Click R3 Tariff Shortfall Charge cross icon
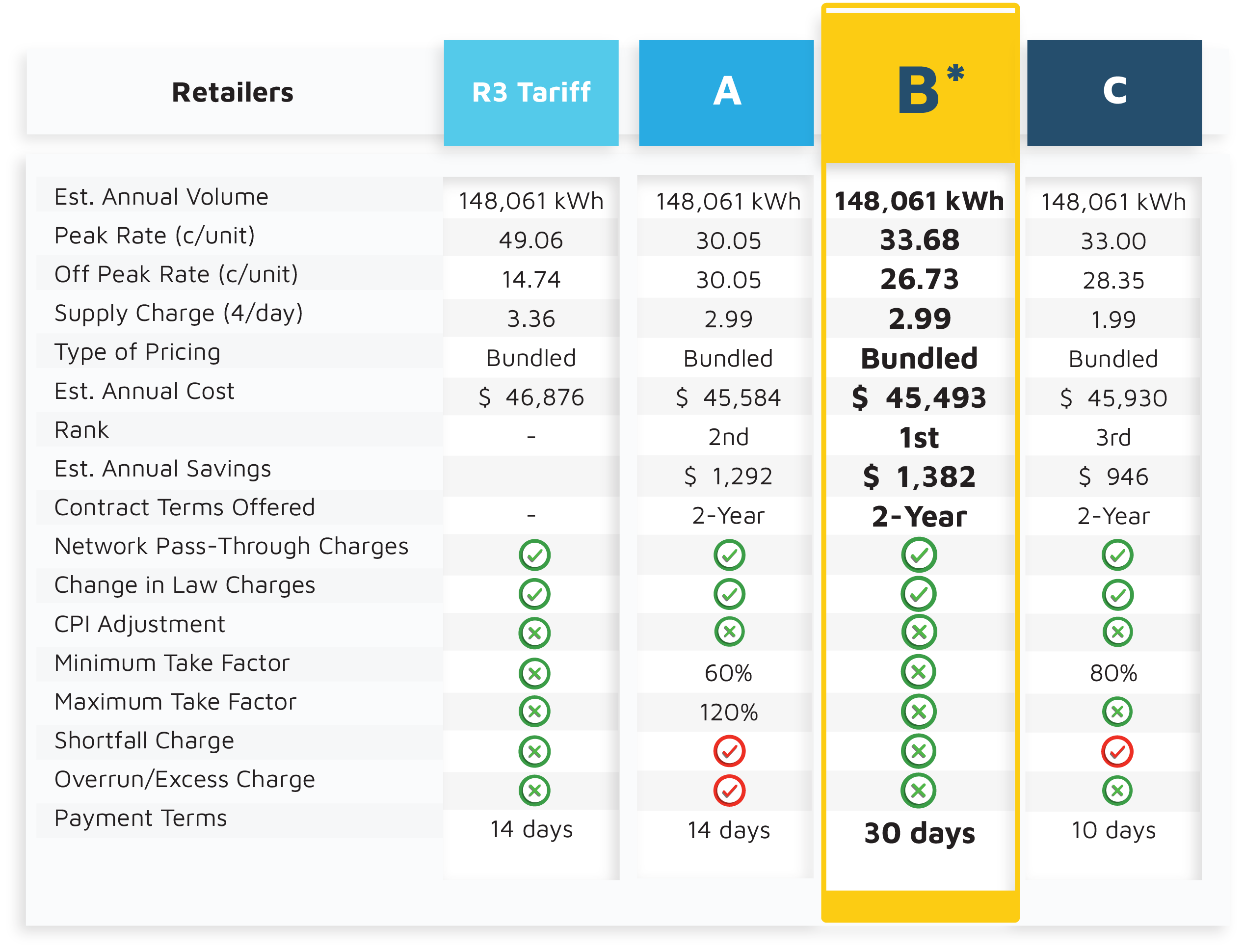1244x952 pixels. 534,751
